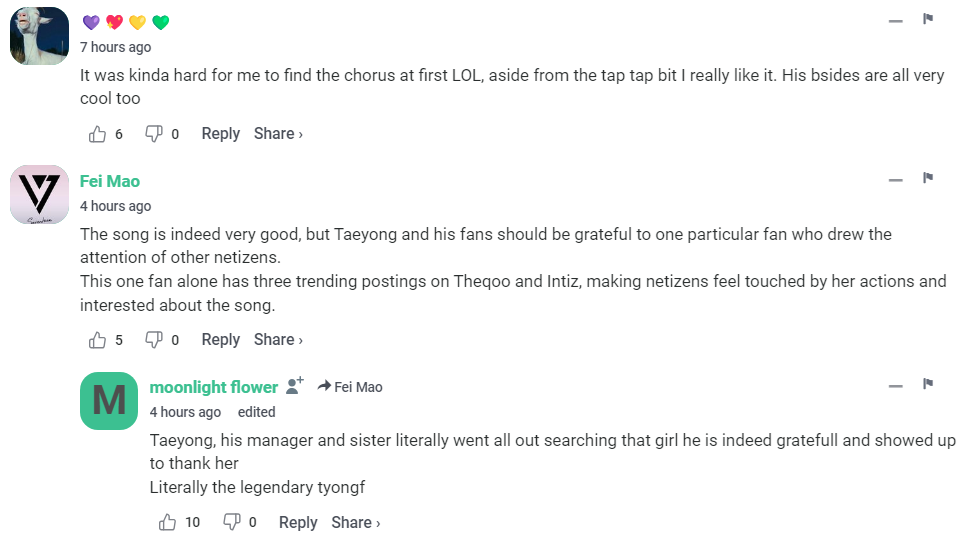Image resolution: width=967 pixels, height=538 pixels.
Task: Collapse Fei Mao's comment thread
Action: [896, 180]
